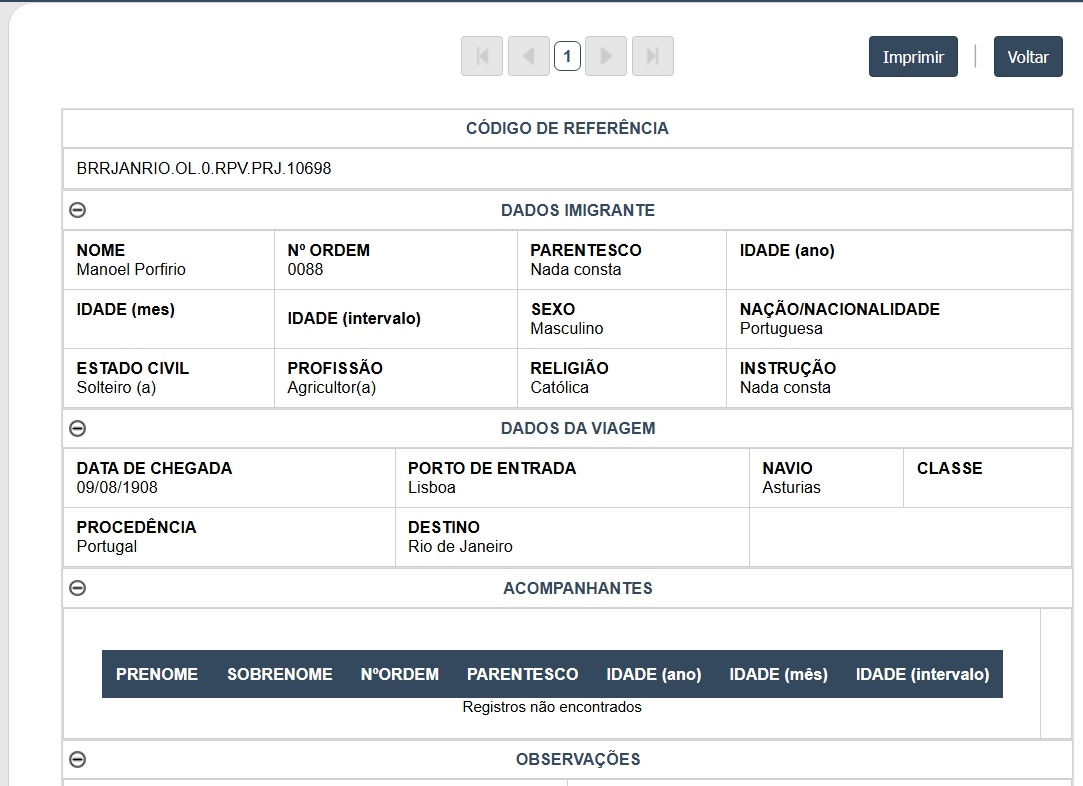Viewport: 1083px width, 786px height.
Task: Click the Voltar button
Action: tap(1028, 57)
